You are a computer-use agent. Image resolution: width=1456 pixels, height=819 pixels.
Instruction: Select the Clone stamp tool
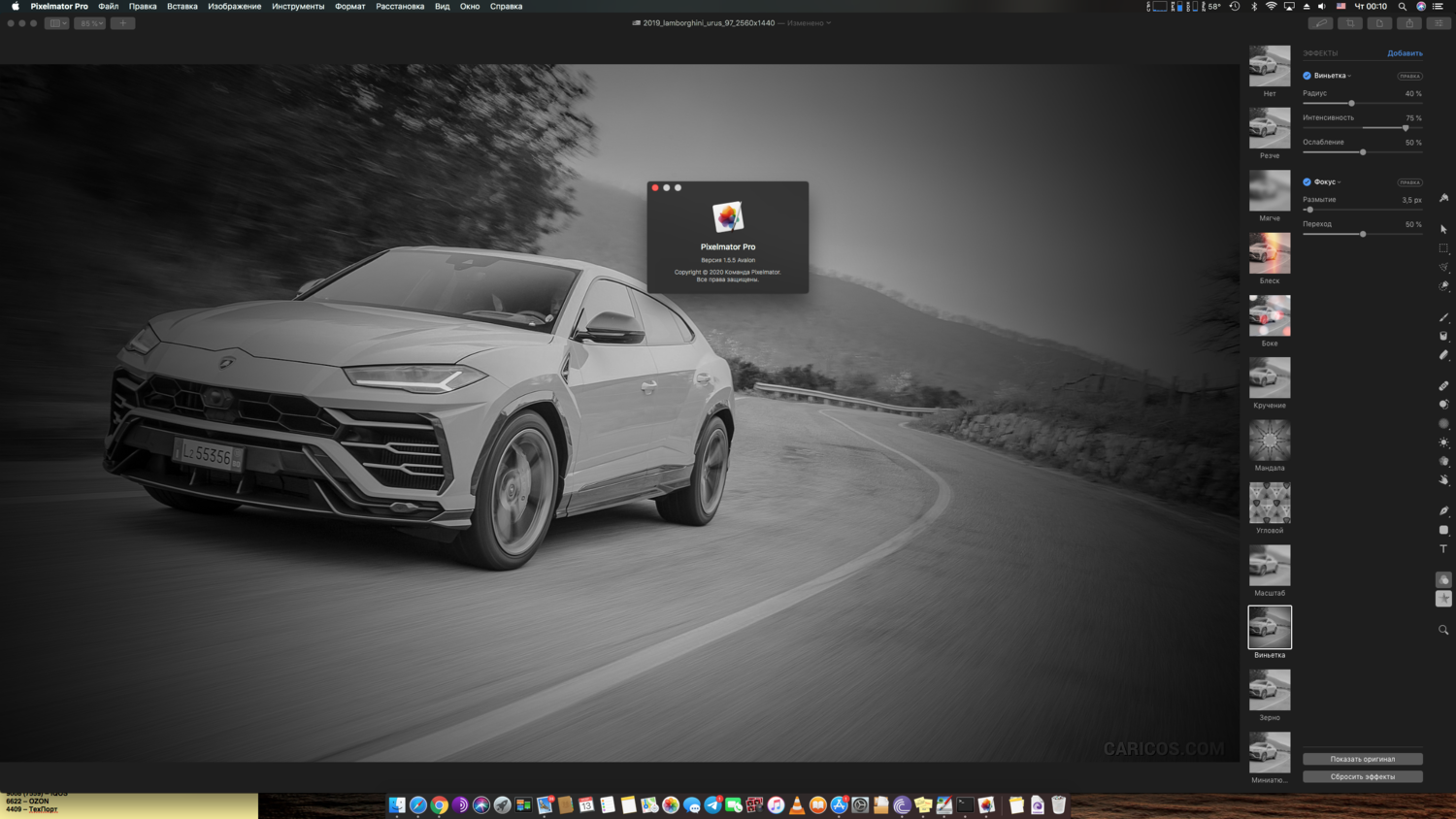[1443, 405]
